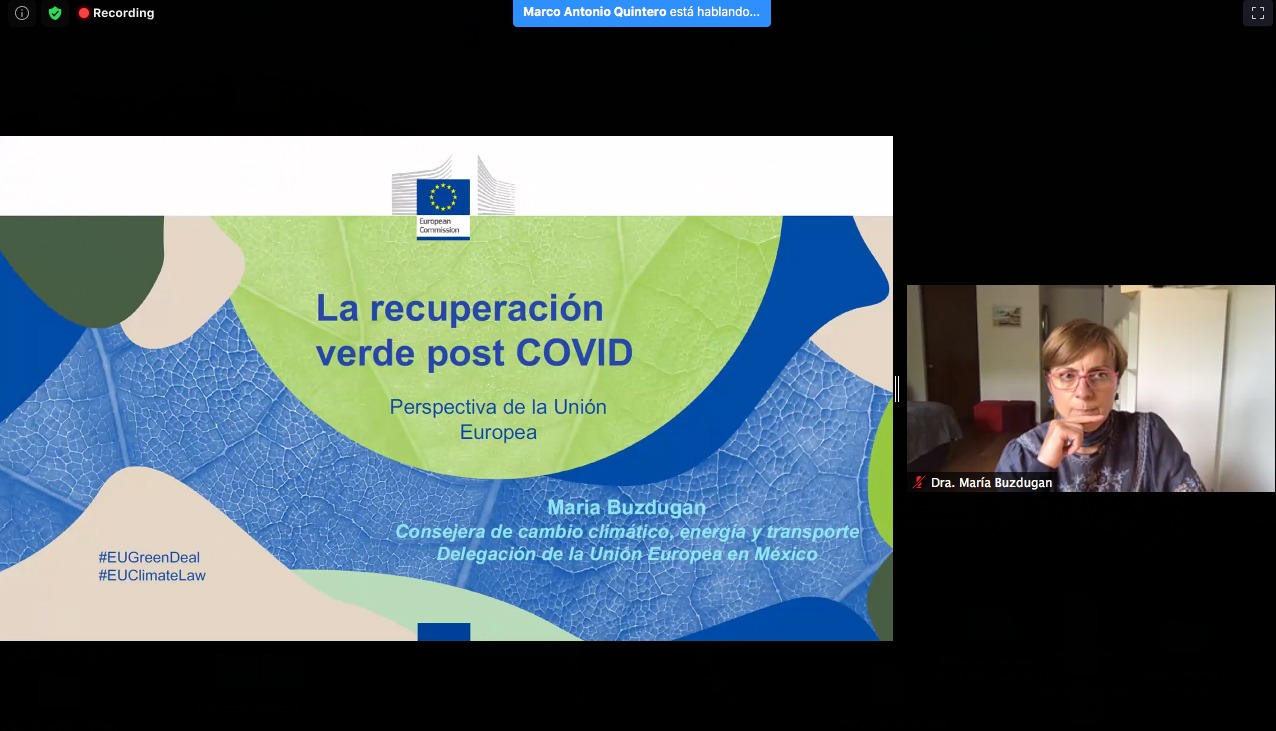1276x731 pixels.
Task: Click the #EUGreenDeal hashtag
Action: 149,557
